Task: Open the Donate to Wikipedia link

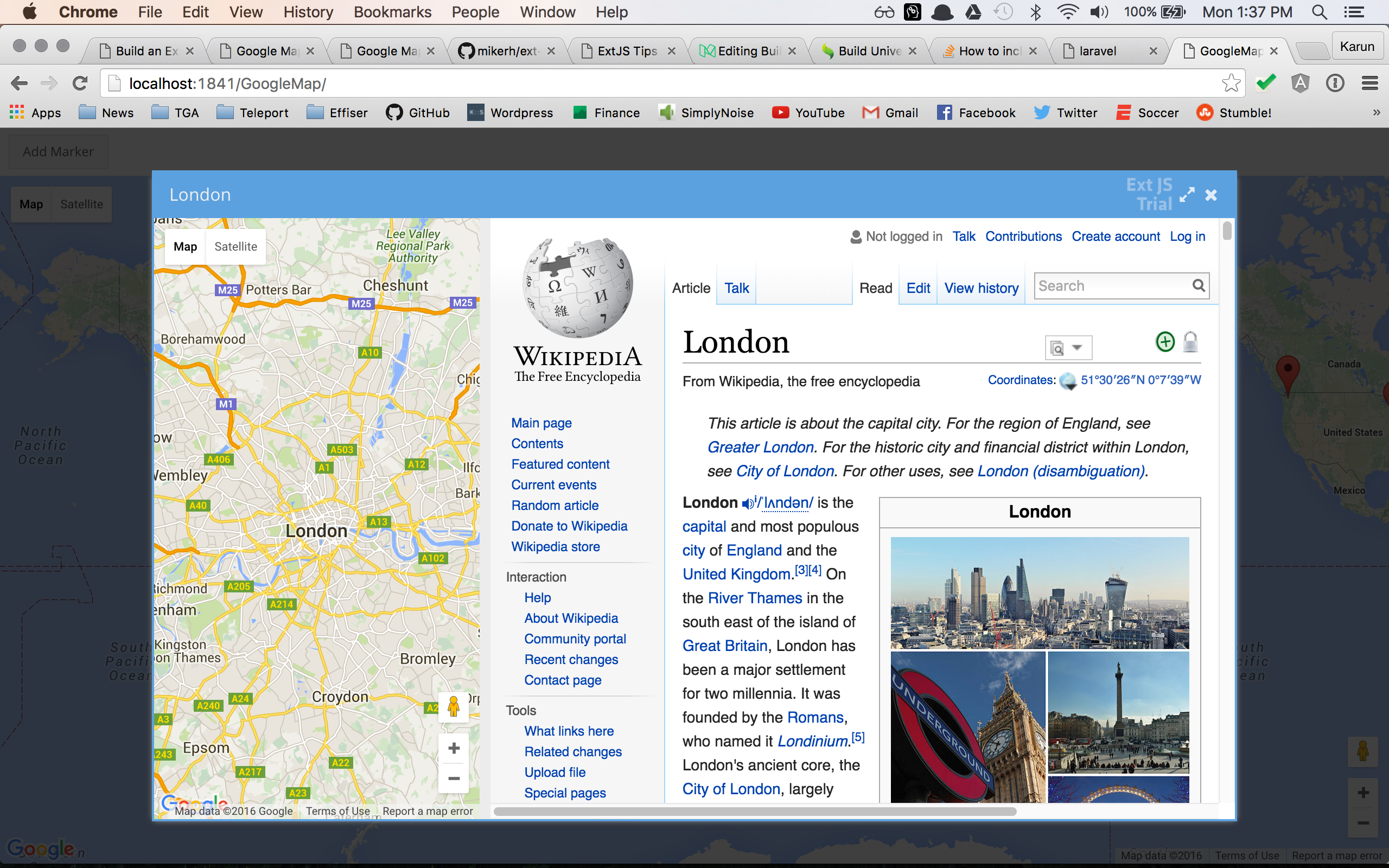Action: (569, 526)
